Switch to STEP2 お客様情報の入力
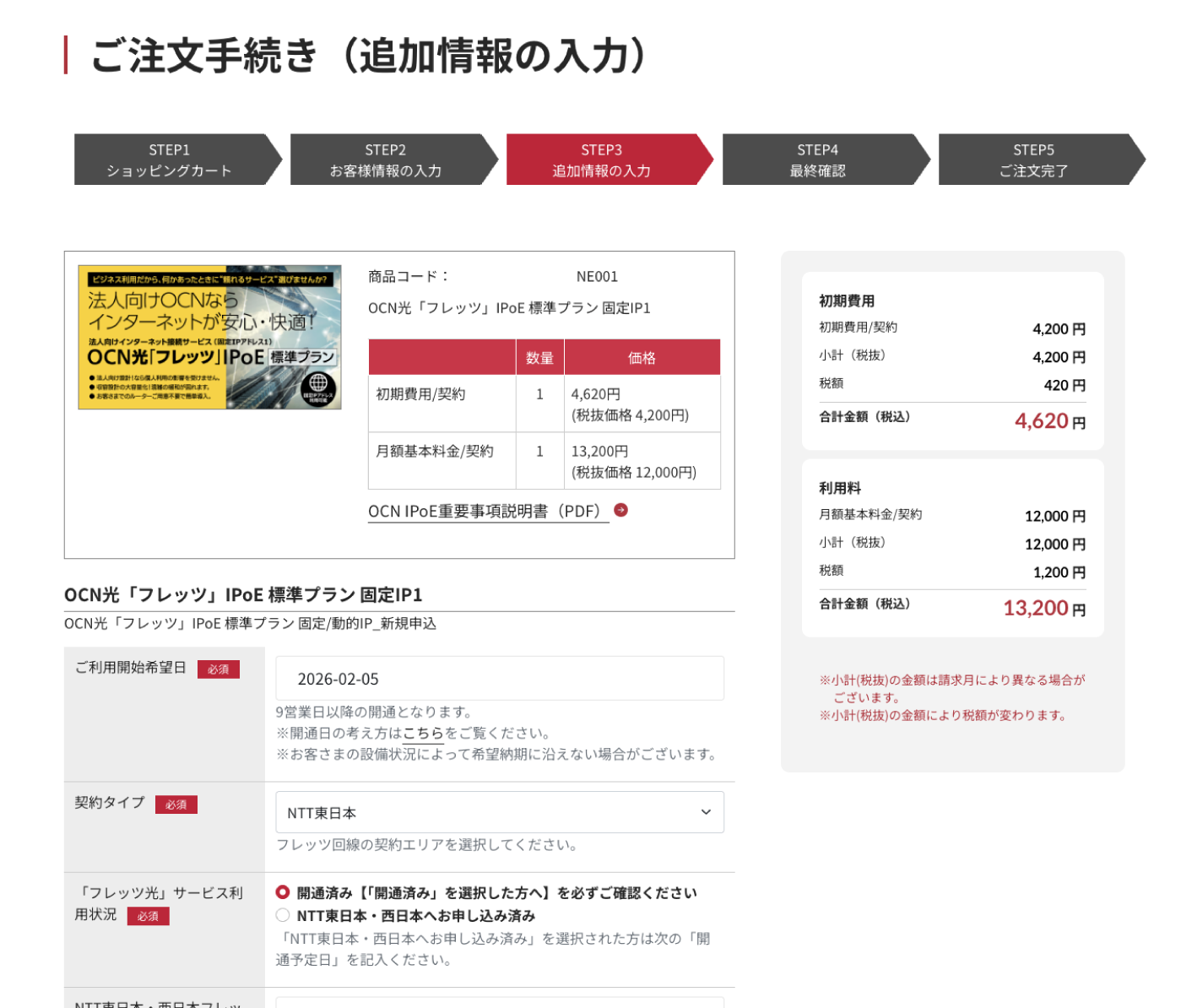The height and width of the screenshot is (1008, 1192). pos(387,159)
